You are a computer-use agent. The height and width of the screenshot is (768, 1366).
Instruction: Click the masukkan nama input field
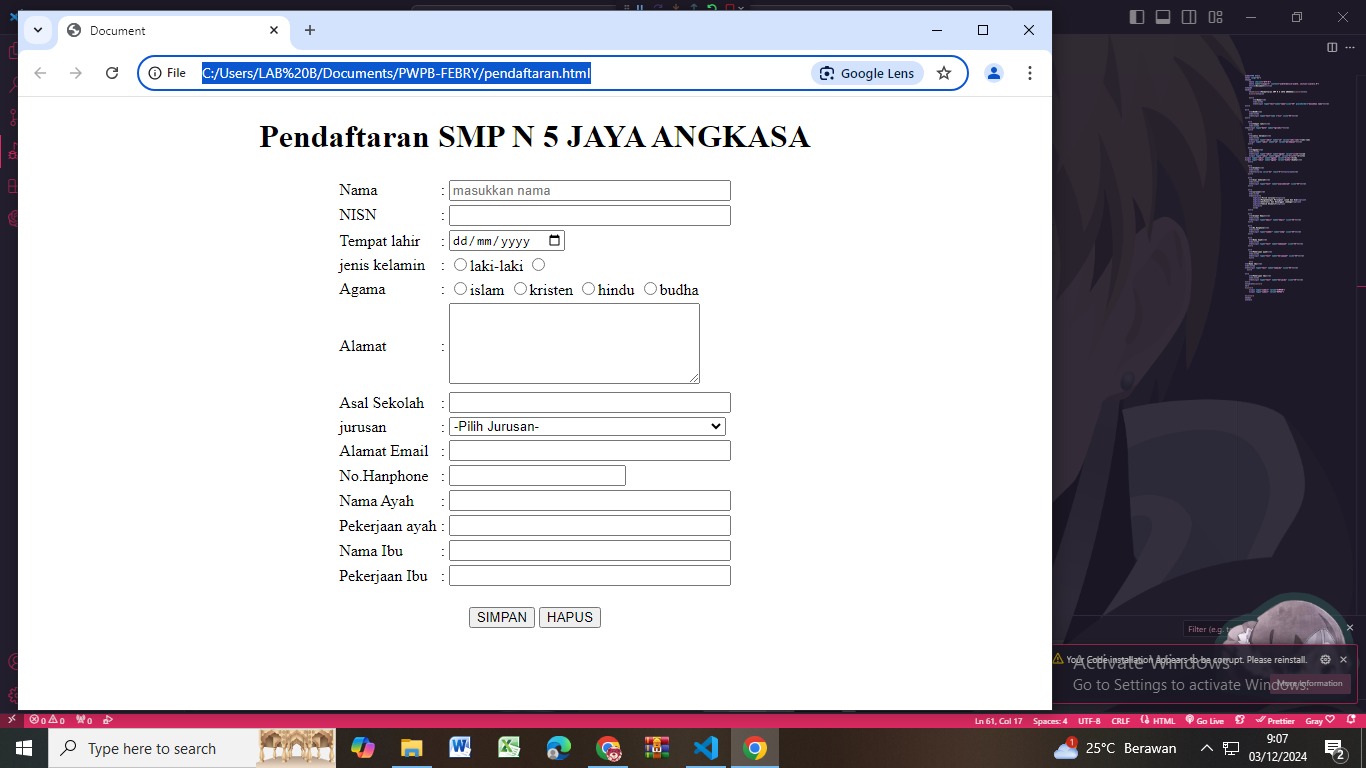(x=589, y=189)
